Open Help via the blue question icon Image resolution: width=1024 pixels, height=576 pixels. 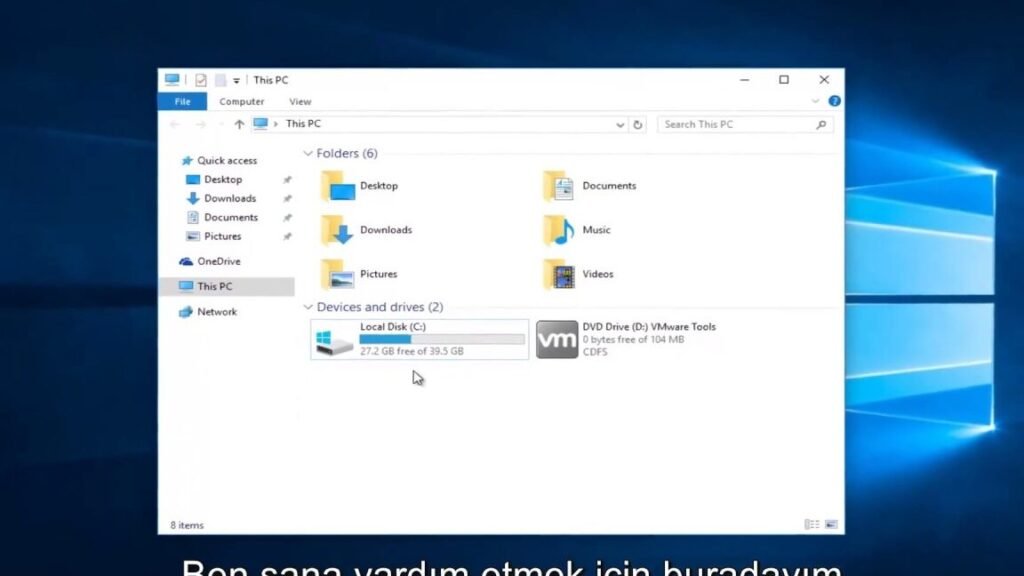(x=834, y=101)
